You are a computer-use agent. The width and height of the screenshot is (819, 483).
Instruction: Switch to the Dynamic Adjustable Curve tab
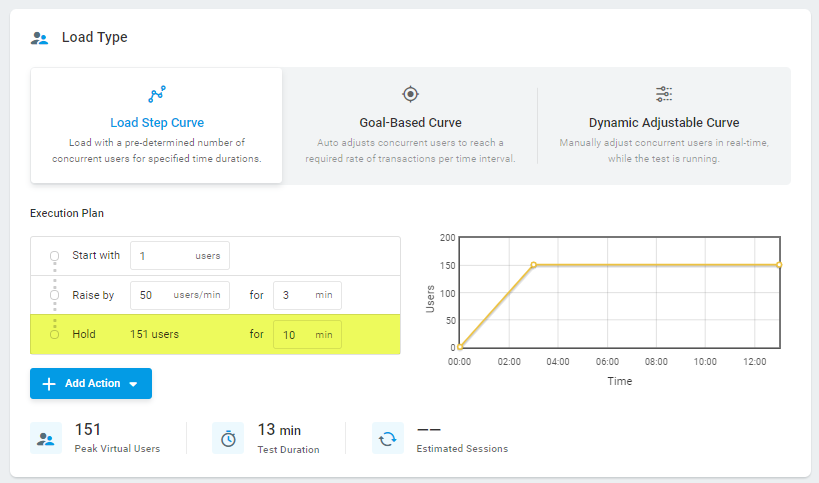click(x=664, y=125)
